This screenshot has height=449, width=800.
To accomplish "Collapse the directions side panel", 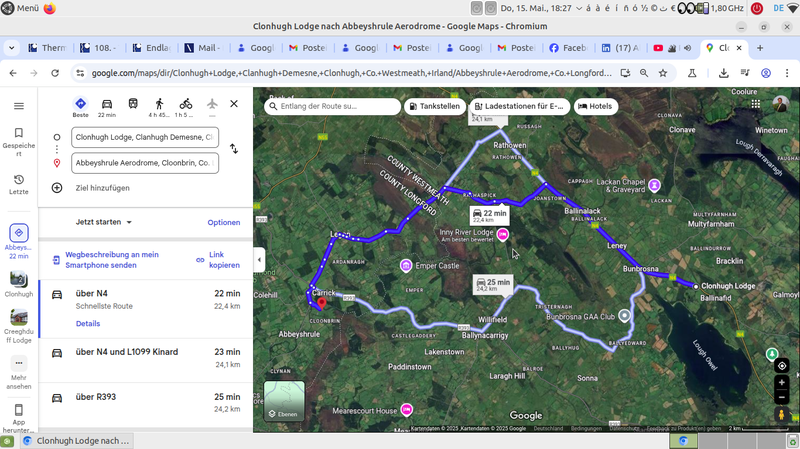I will coord(259,260).
